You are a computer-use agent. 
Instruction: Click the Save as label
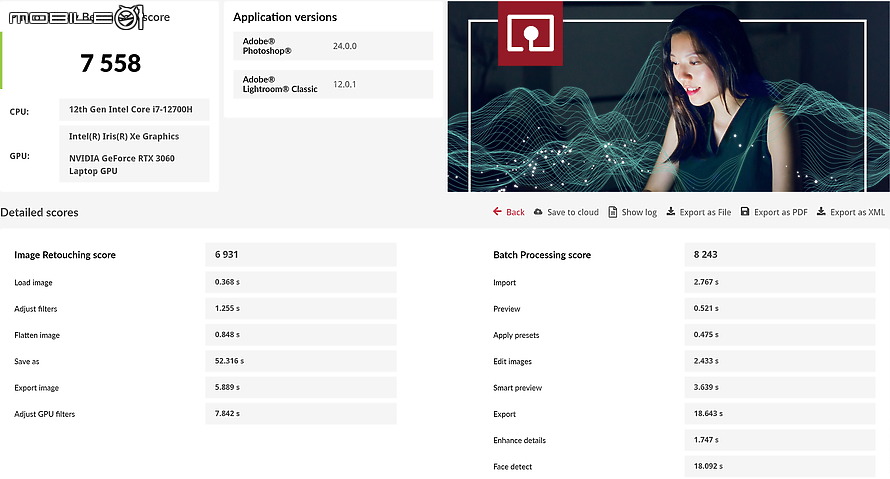[27, 362]
